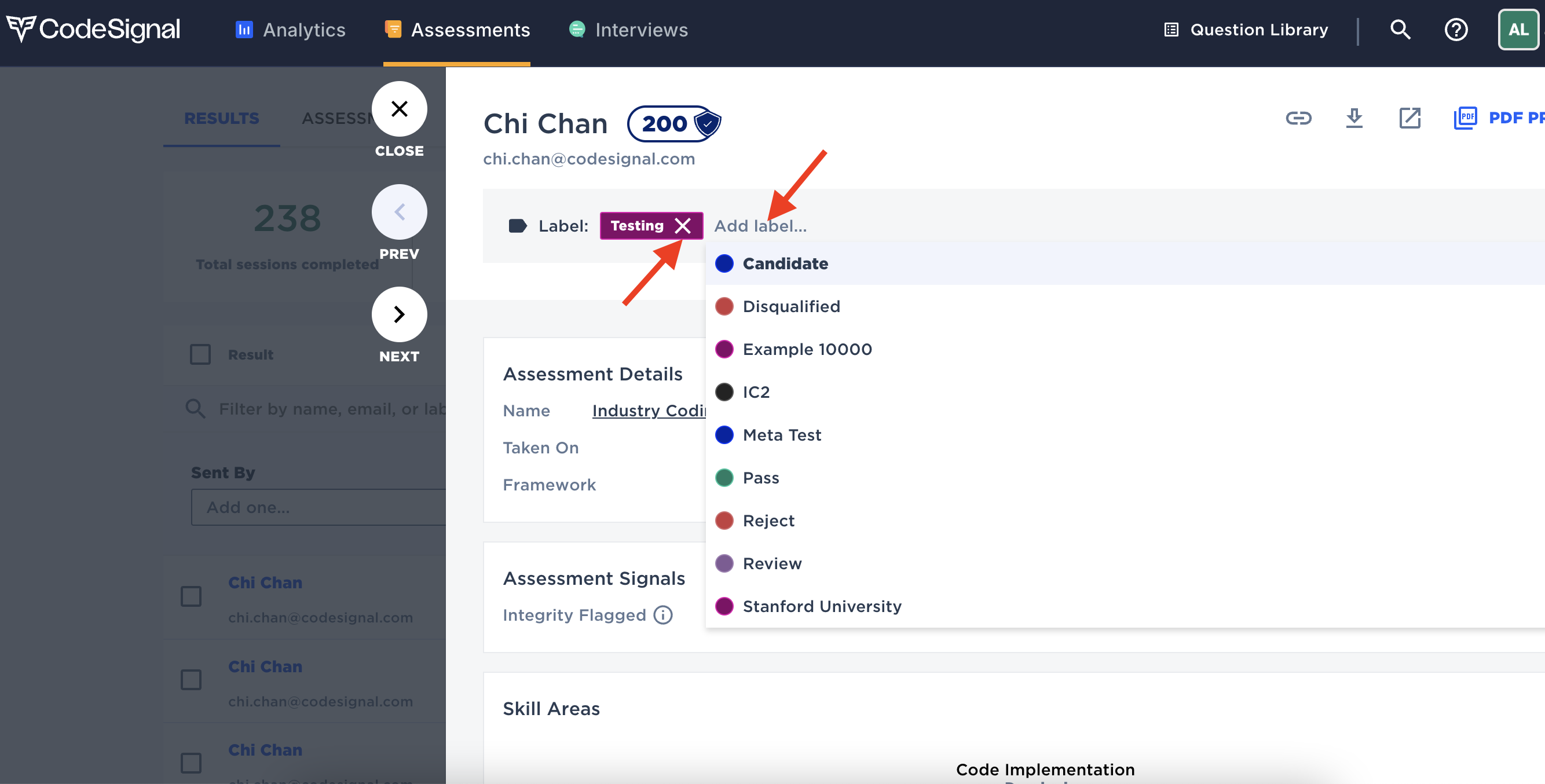Check the second Chi Chan row checkbox

(191, 680)
